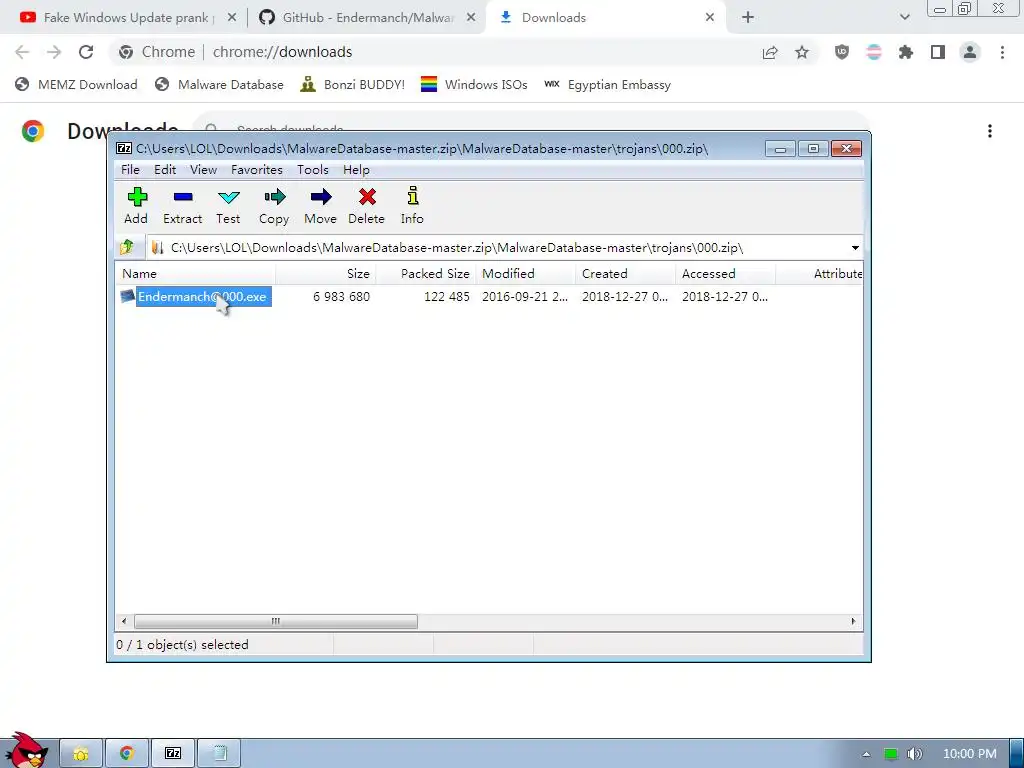This screenshot has height=768, width=1024.
Task: Click the Angry Birds Start button
Action: (x=26, y=751)
